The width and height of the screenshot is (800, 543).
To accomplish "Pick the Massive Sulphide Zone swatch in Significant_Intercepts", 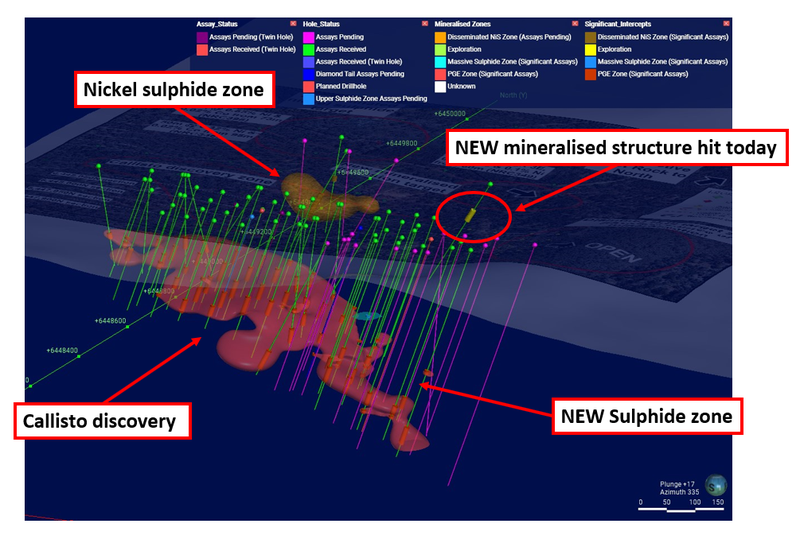I will click(x=590, y=62).
